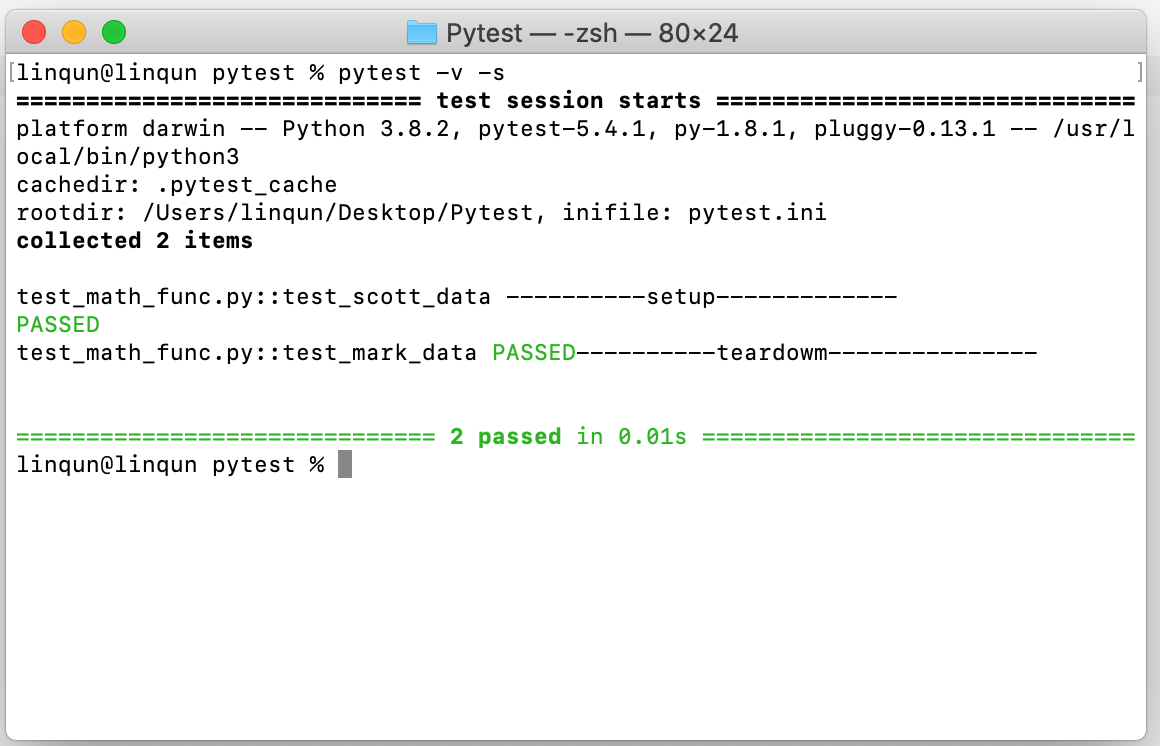Minimize the terminal with the yellow button
This screenshot has width=1160, height=746.
point(74,32)
